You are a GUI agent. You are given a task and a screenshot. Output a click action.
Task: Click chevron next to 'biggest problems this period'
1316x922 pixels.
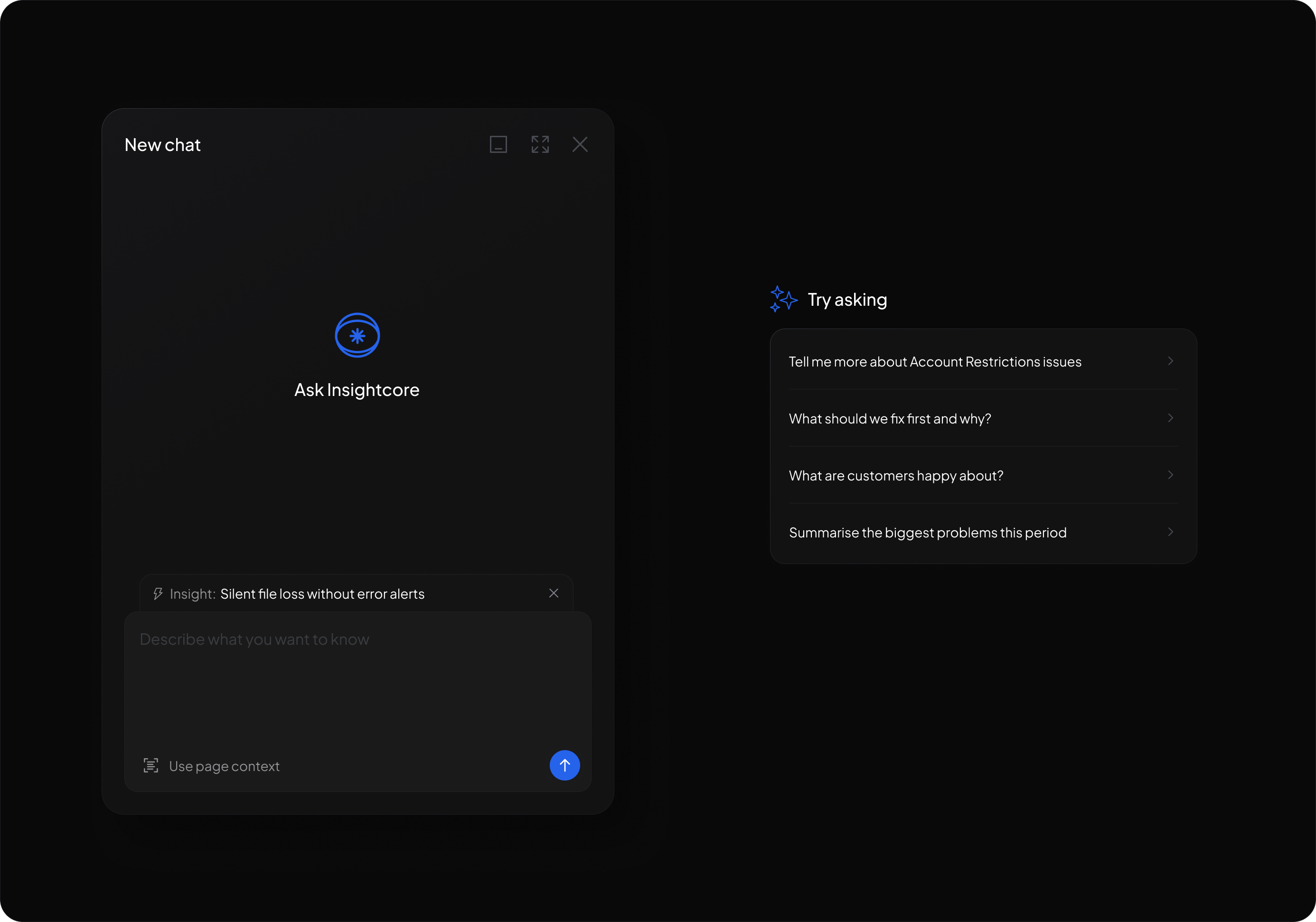(1170, 532)
